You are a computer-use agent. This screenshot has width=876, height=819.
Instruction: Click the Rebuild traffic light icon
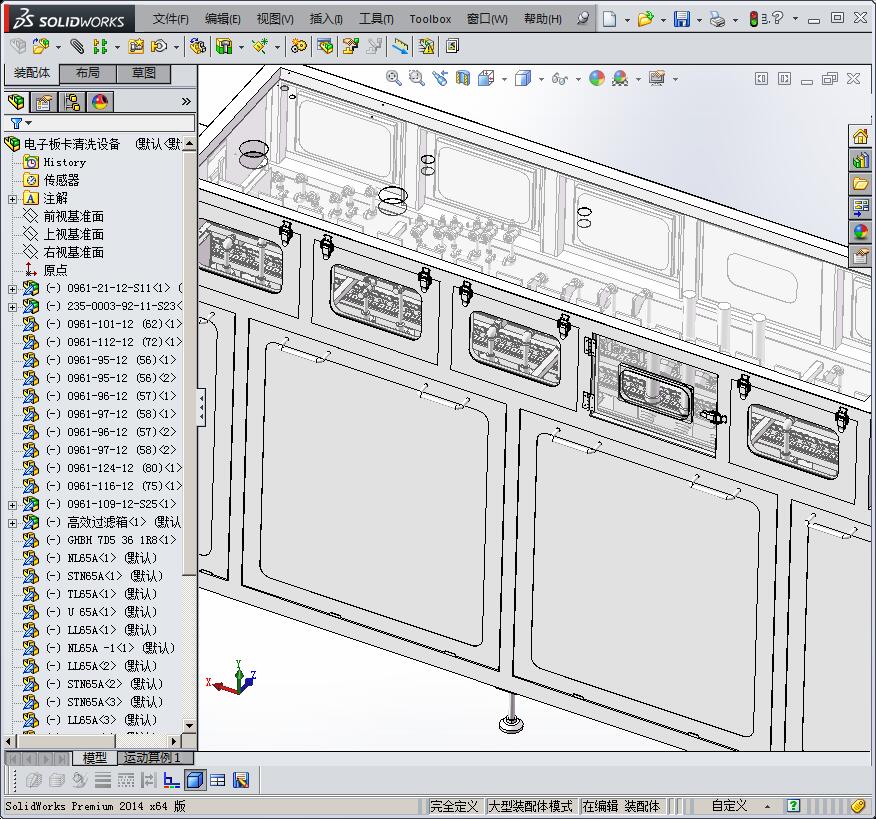tap(754, 19)
